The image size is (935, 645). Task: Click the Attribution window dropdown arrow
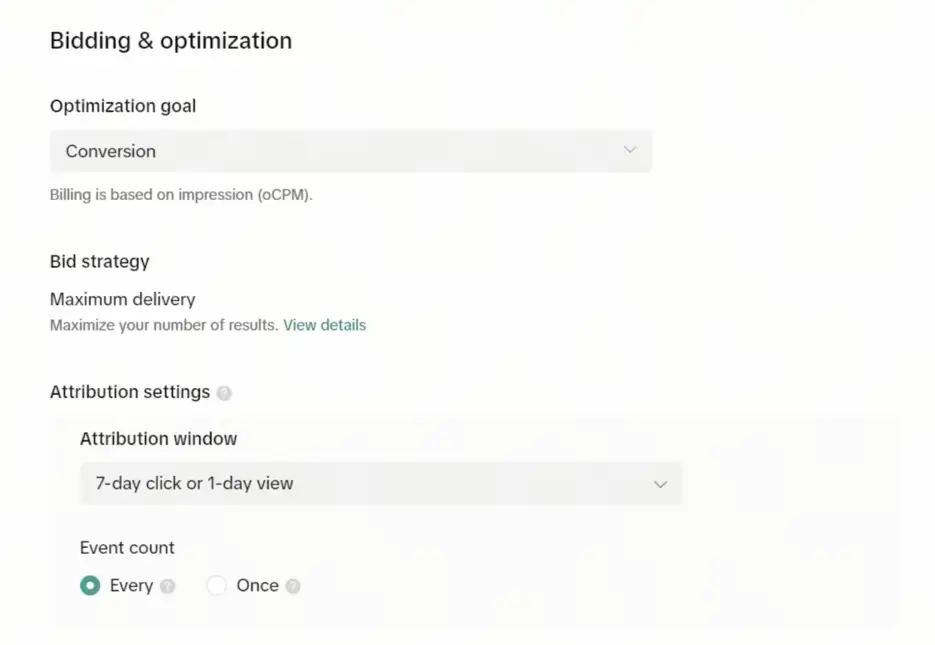(x=660, y=483)
